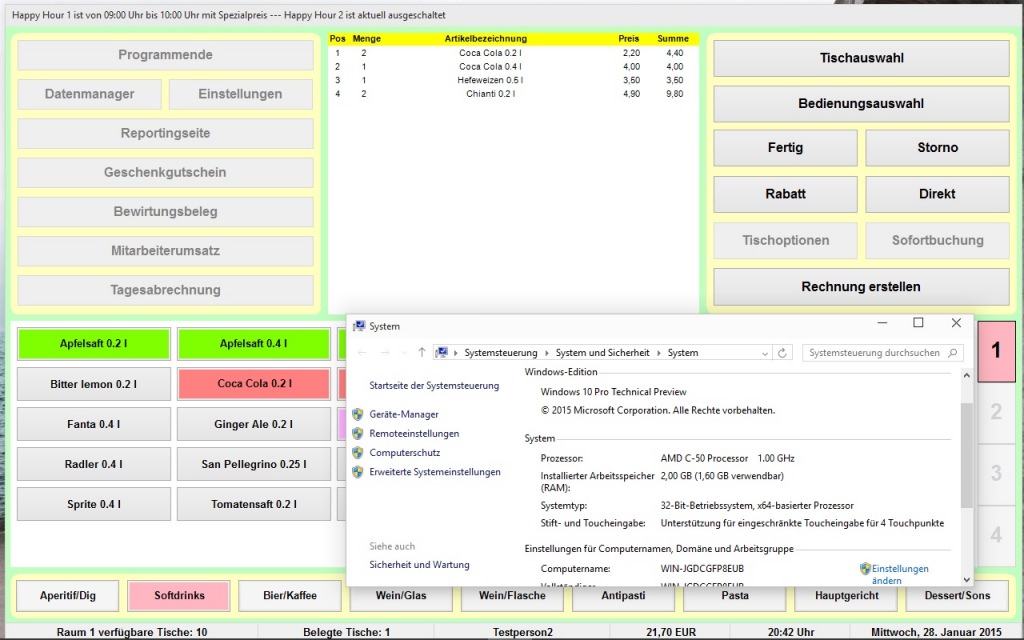This screenshot has width=1024, height=640.
Task: Select Hefeweizen 0.5 l order row
Action: tap(513, 80)
